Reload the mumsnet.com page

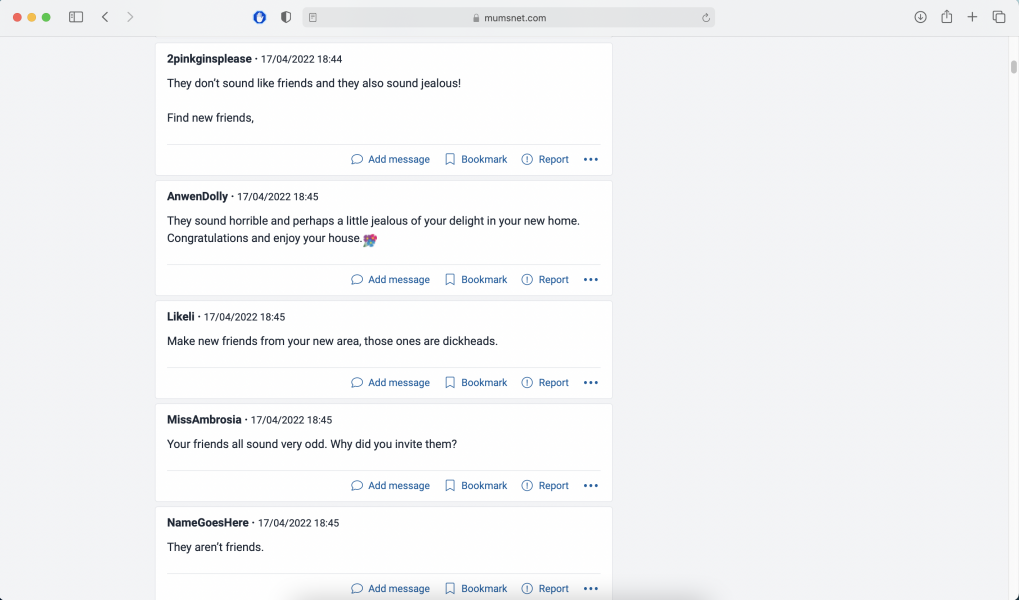tap(705, 17)
